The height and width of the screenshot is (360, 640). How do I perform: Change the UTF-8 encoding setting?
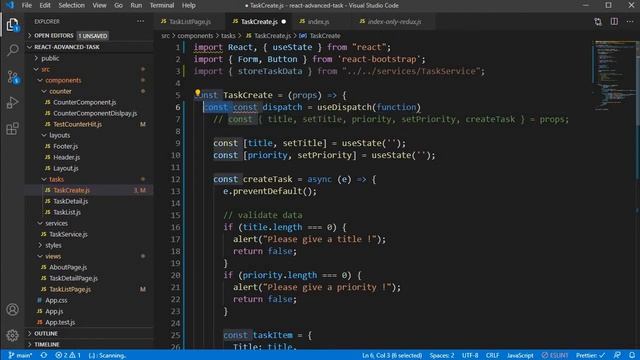tap(470, 355)
